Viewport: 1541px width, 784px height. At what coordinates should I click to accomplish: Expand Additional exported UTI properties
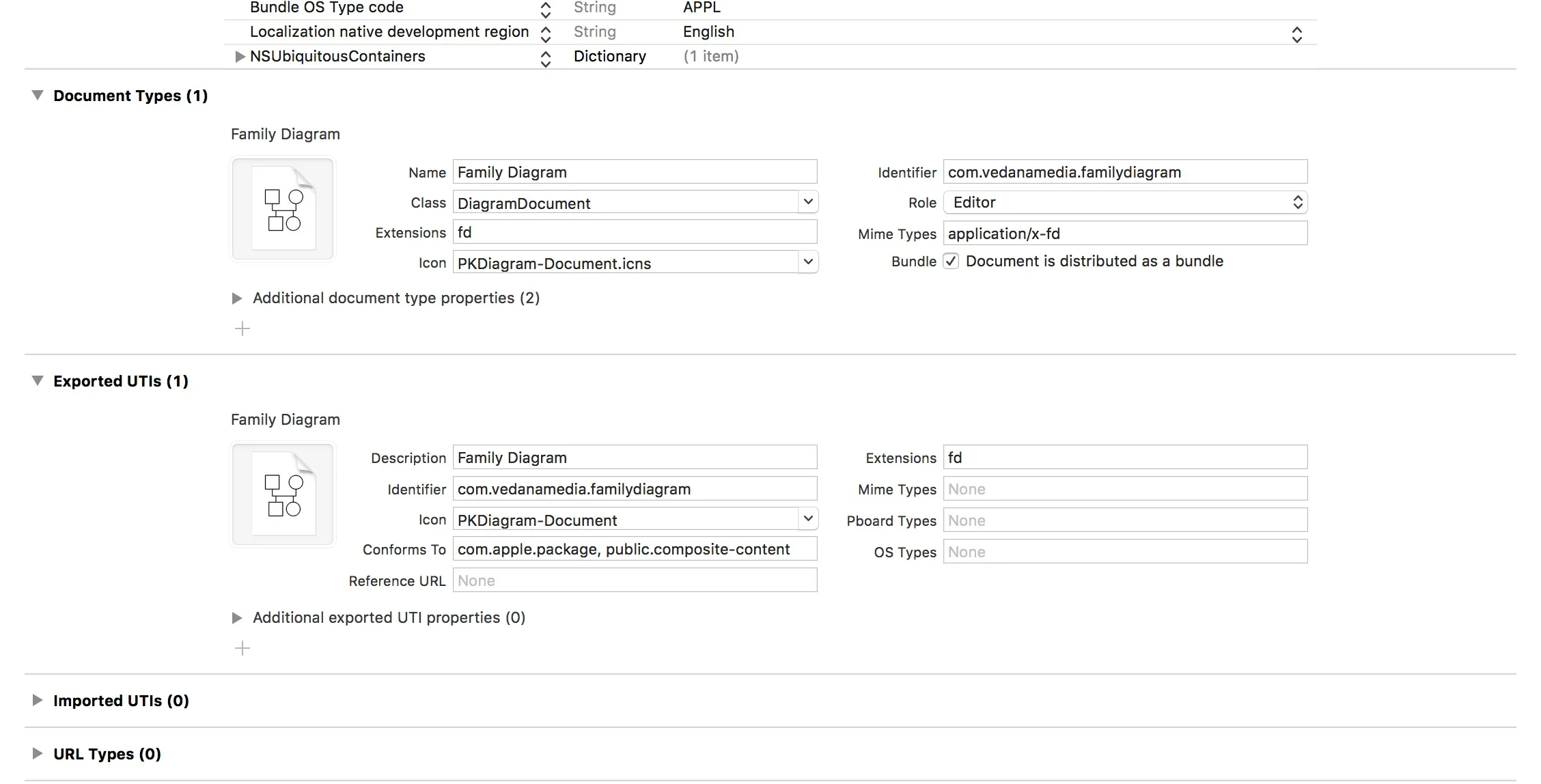(x=237, y=618)
